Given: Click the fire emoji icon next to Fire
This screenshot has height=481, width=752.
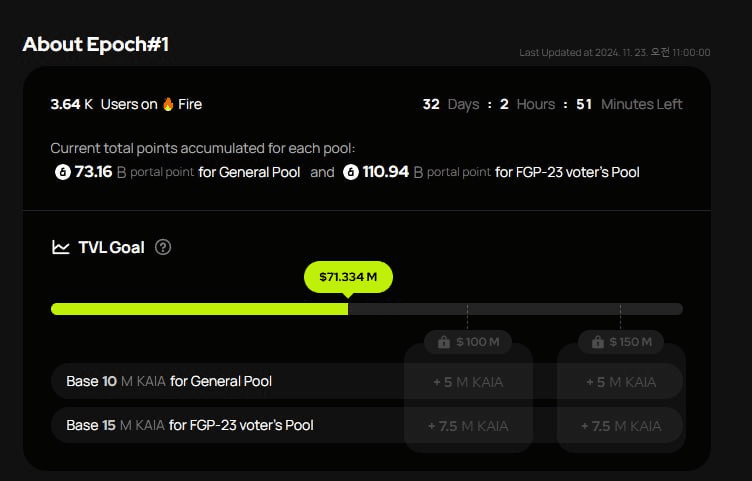Looking at the screenshot, I should [x=168, y=104].
